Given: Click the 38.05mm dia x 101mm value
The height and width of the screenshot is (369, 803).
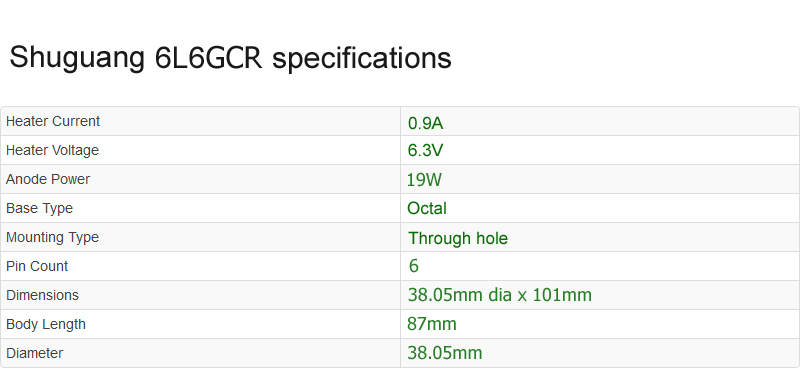Looking at the screenshot, I should [x=500, y=295].
